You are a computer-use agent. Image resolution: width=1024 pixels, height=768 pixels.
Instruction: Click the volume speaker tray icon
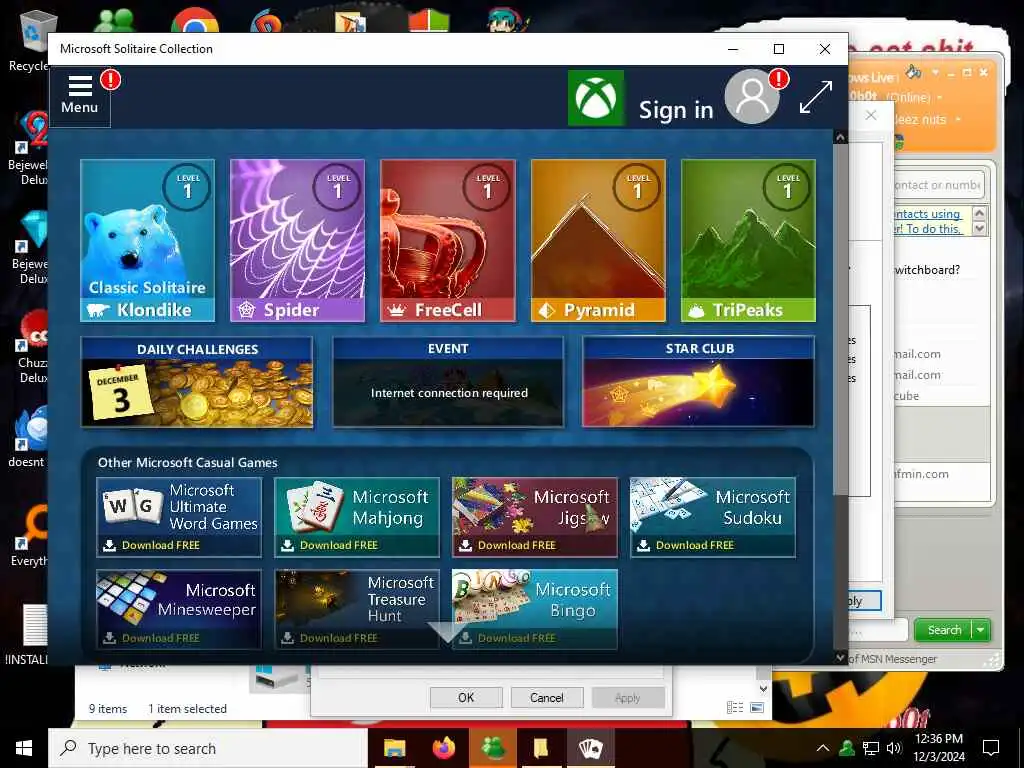coord(894,748)
